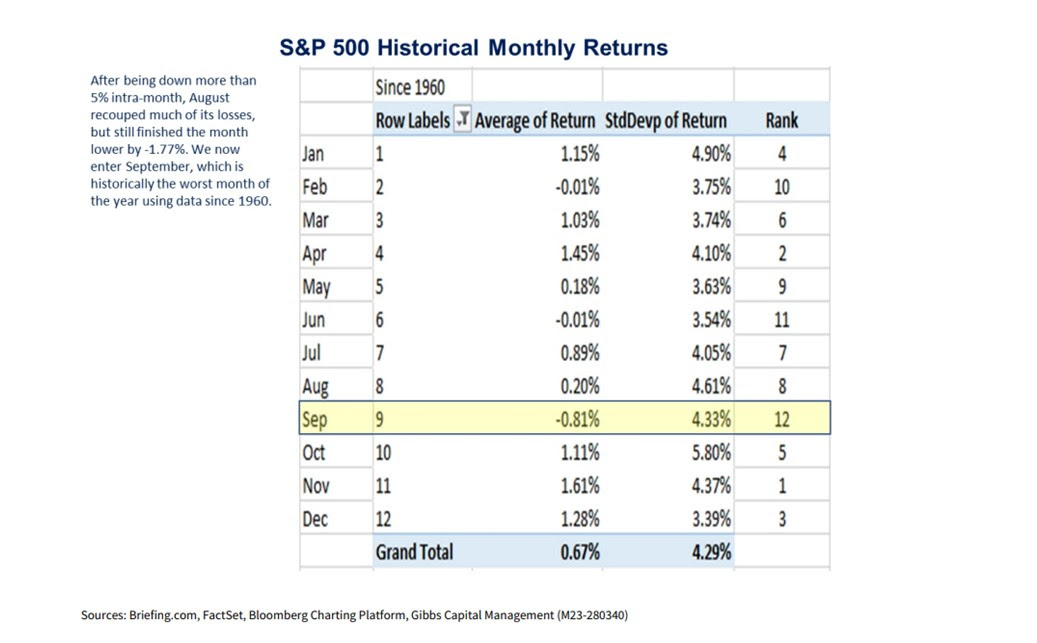1037x643 pixels.
Task: Click the Sources footnote text
Action: click(354, 615)
